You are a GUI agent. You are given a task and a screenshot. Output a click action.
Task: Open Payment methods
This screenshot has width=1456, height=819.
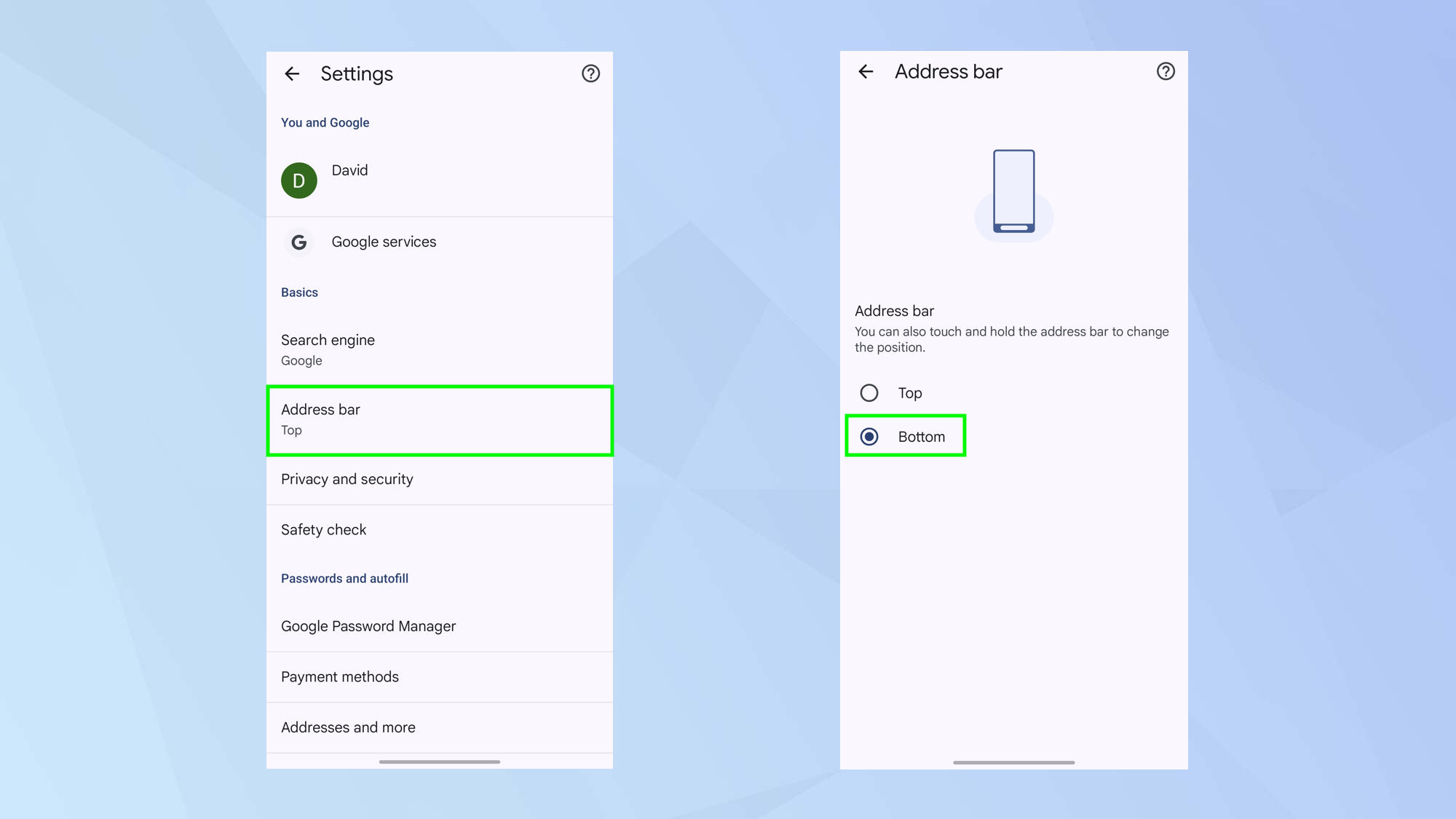pyautogui.click(x=440, y=677)
